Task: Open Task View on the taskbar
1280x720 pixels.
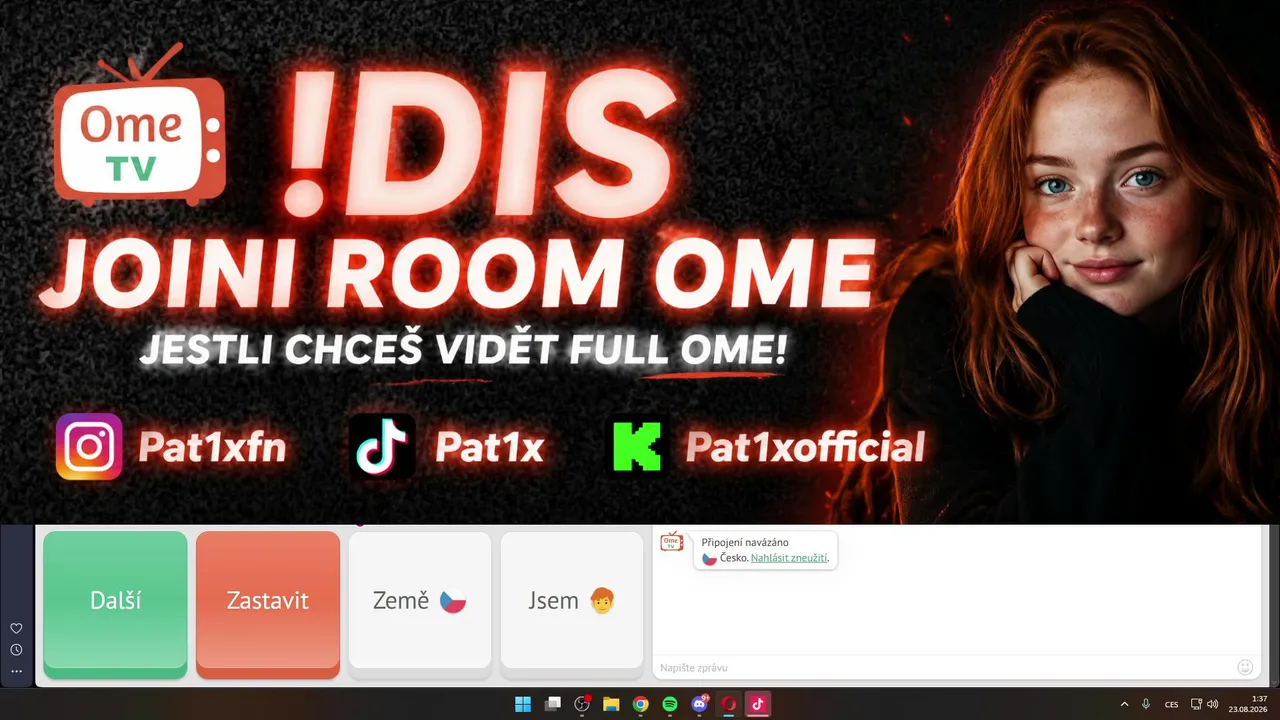Action: 552,704
